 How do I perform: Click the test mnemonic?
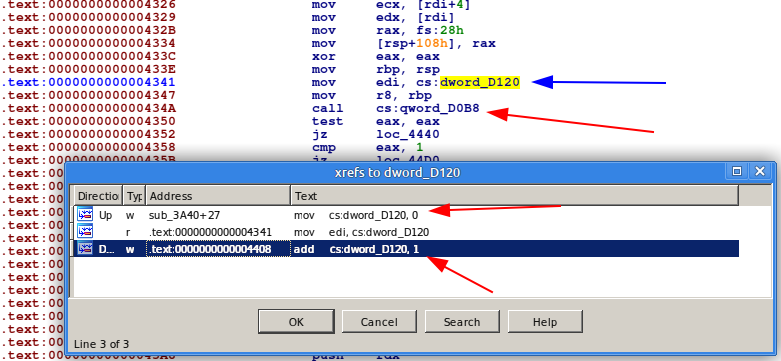[x=328, y=121]
